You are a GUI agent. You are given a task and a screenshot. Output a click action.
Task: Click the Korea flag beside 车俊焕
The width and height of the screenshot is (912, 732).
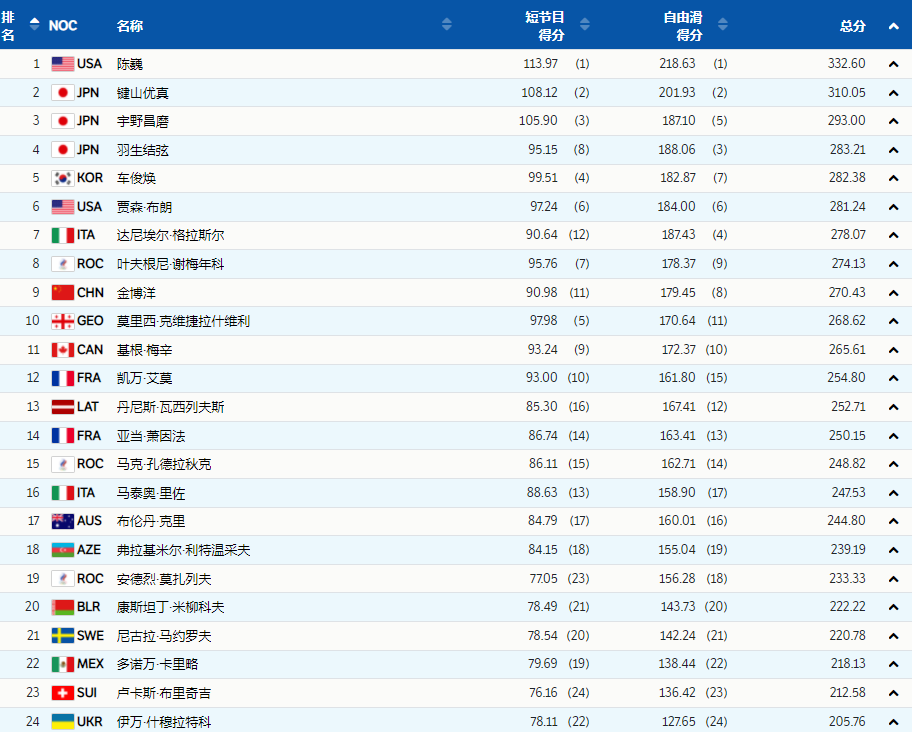(x=61, y=178)
